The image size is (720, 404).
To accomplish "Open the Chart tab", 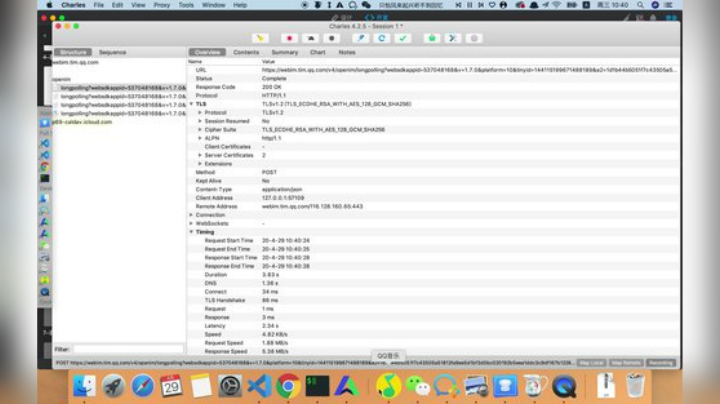I will tap(317, 52).
